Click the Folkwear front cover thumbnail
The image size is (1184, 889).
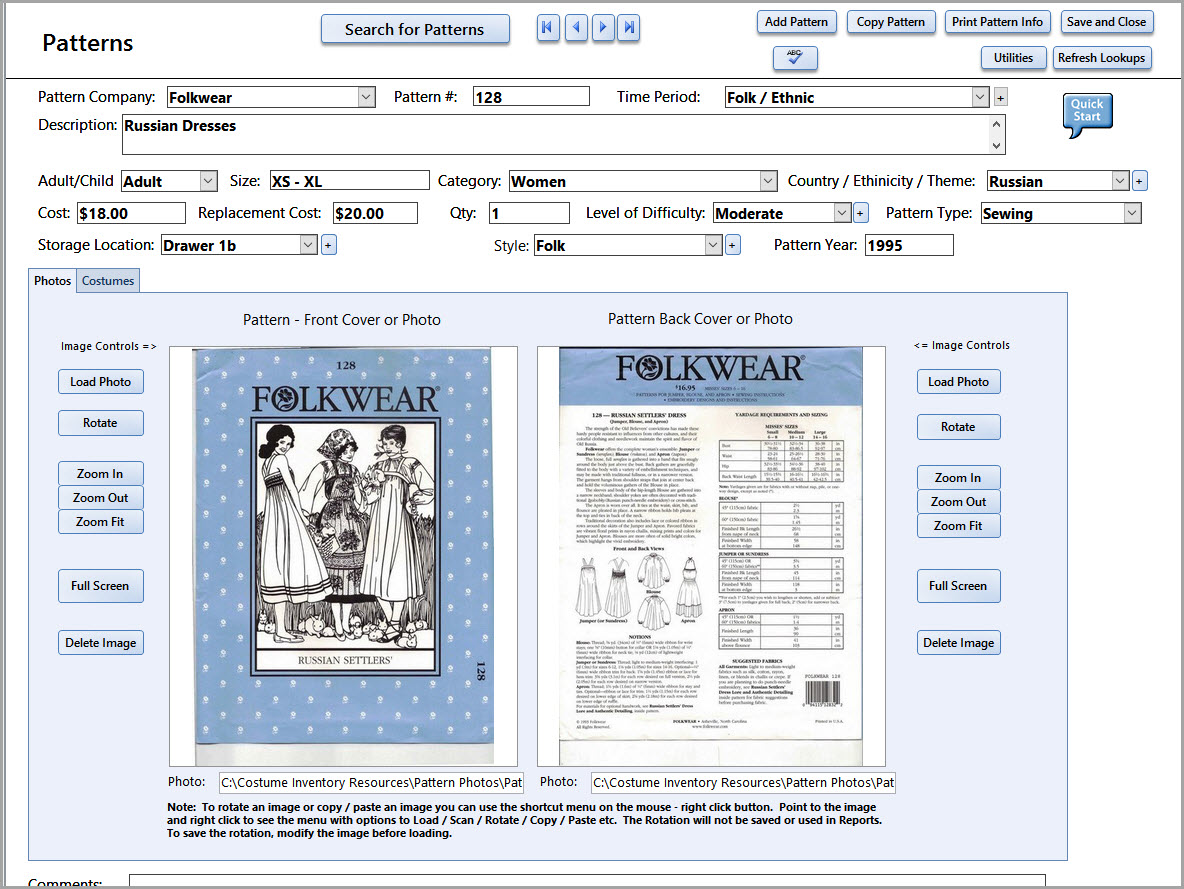[x=344, y=557]
